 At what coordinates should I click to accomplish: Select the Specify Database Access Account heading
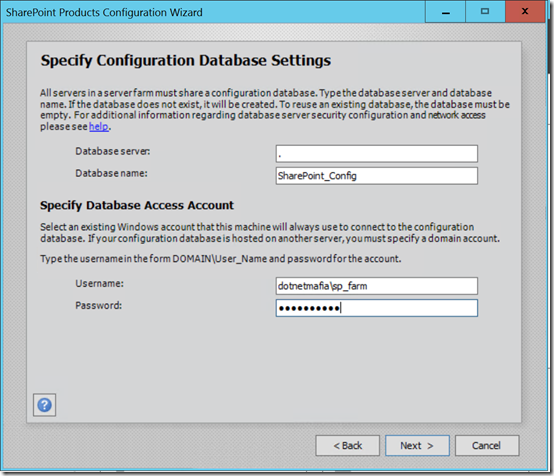pyautogui.click(x=137, y=205)
